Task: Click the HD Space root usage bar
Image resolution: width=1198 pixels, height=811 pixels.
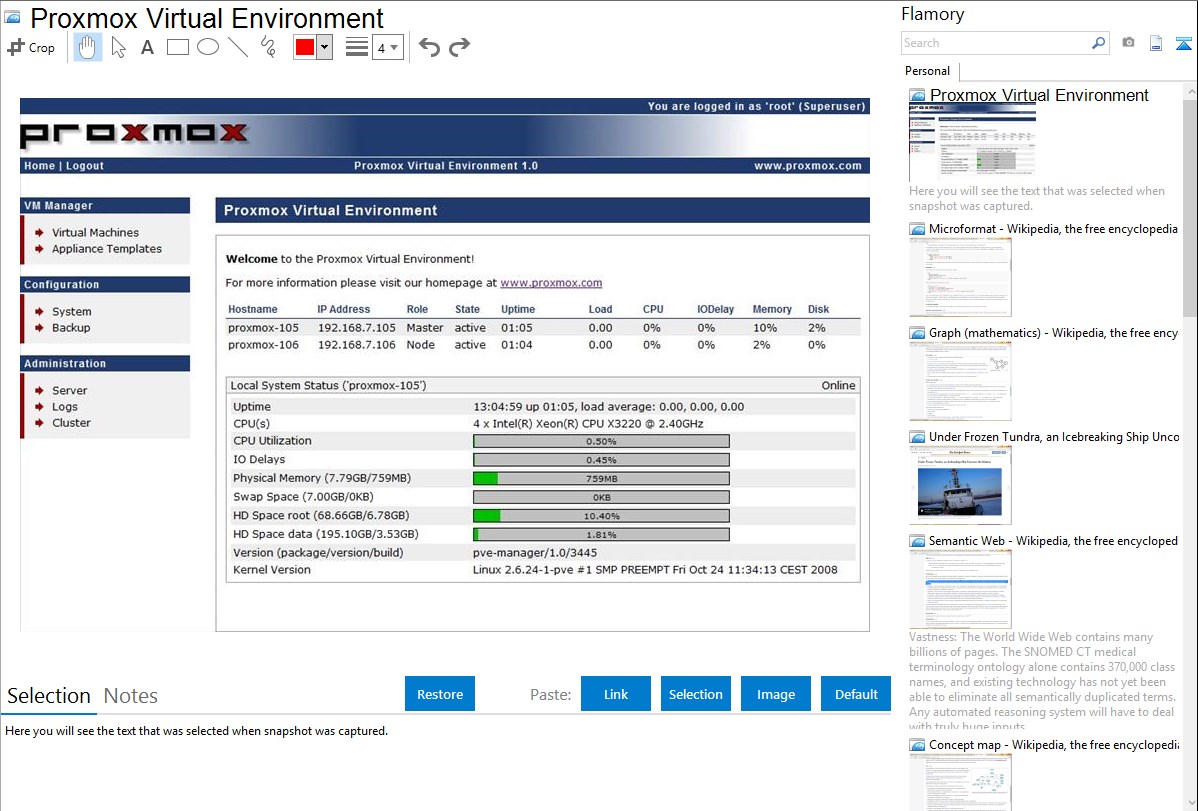Action: pyautogui.click(x=601, y=516)
